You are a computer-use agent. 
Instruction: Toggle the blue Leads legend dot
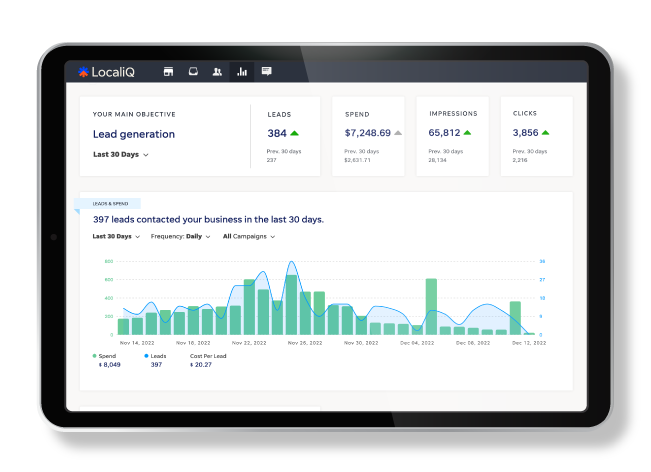(146, 356)
